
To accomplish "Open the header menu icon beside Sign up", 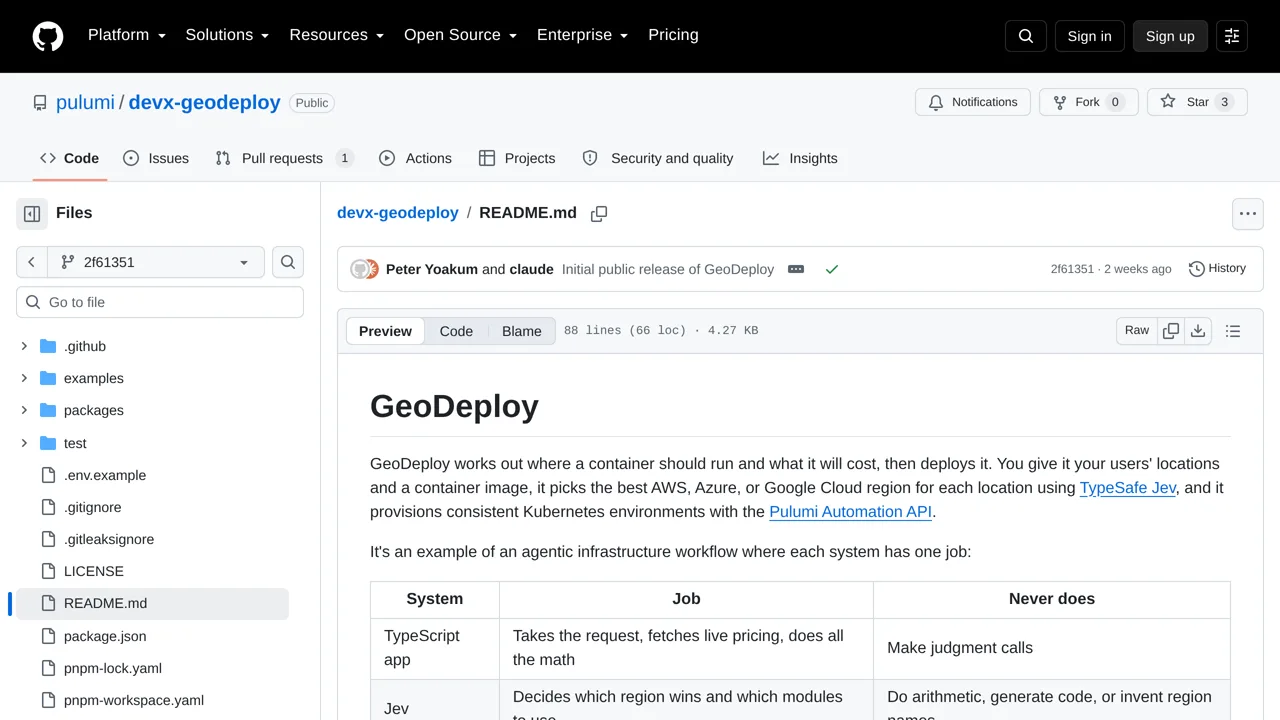I will tap(1232, 36).
